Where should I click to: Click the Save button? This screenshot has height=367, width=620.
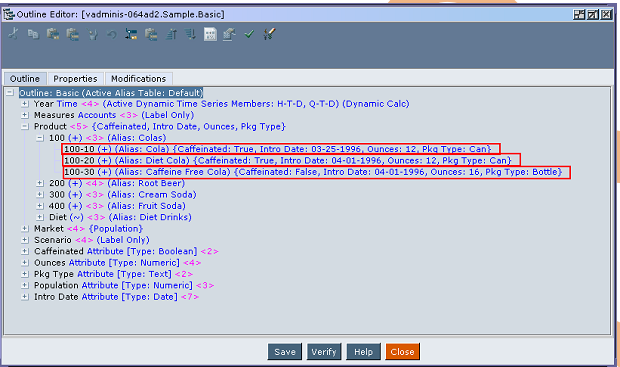tap(285, 352)
